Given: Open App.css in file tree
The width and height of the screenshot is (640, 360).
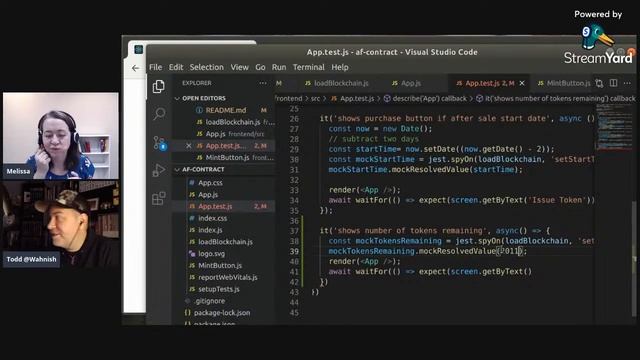Looking at the screenshot, I should [210, 183].
